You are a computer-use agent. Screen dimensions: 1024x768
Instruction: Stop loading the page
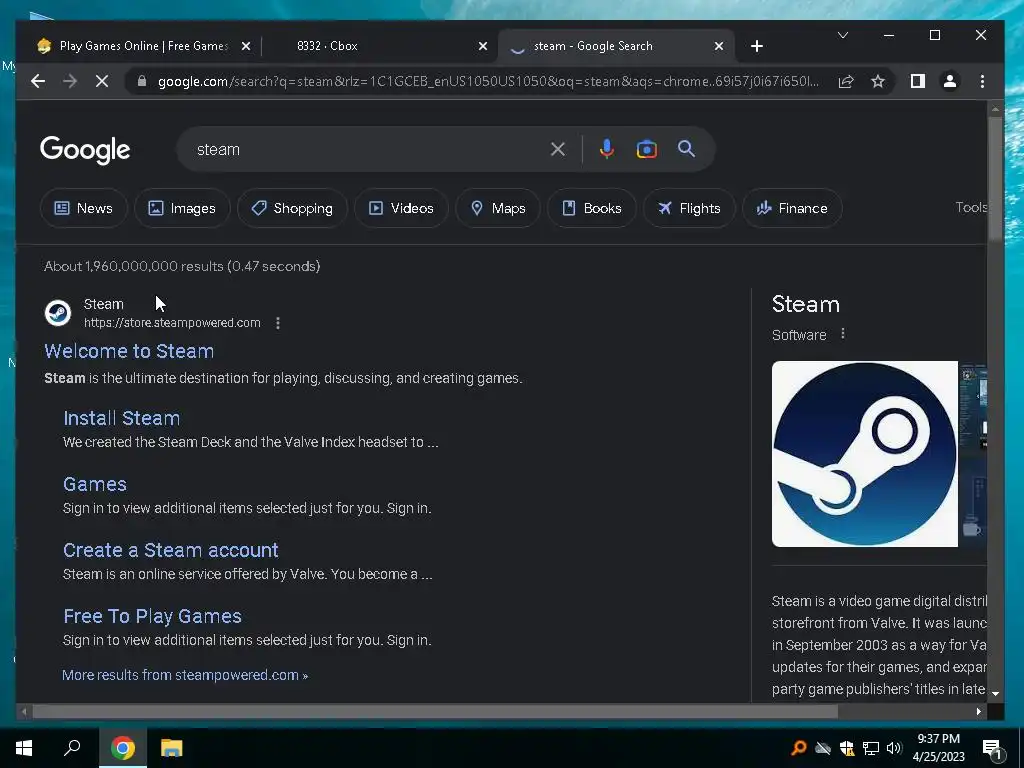coord(102,81)
